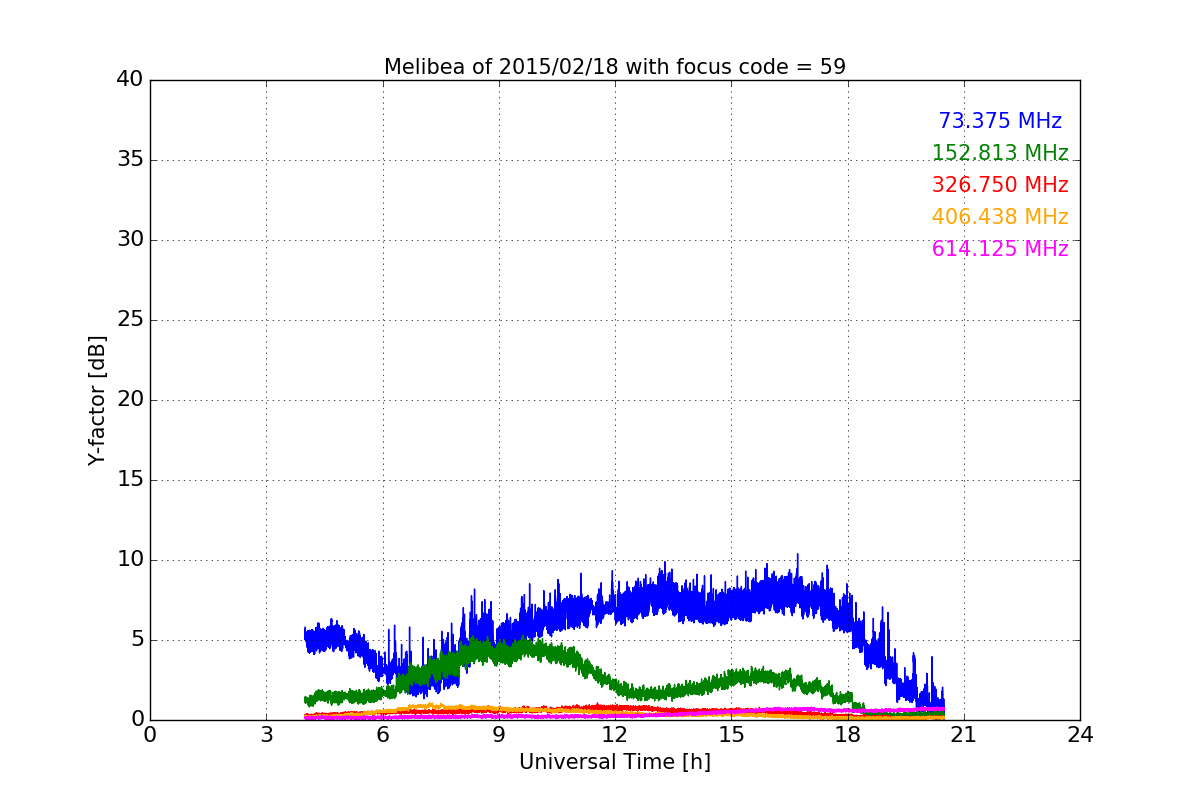The height and width of the screenshot is (800, 1200).
Task: Click the y-axis tick label 35
Action: [130, 160]
